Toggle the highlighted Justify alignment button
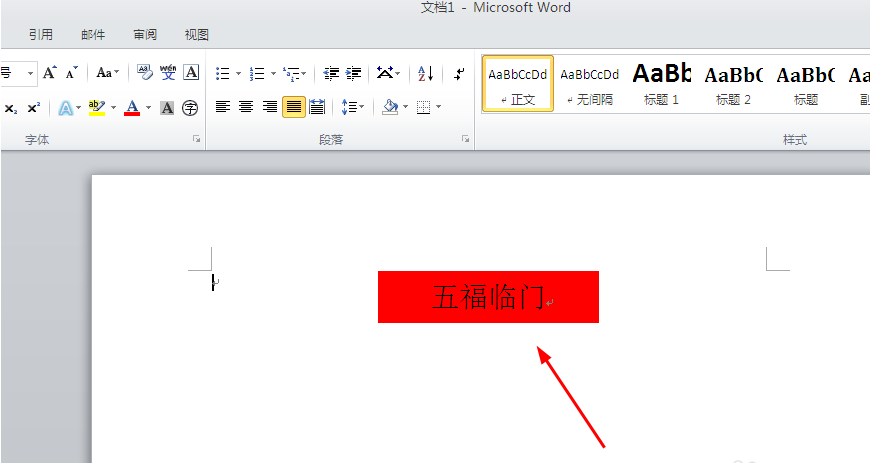The image size is (870, 463). (294, 107)
